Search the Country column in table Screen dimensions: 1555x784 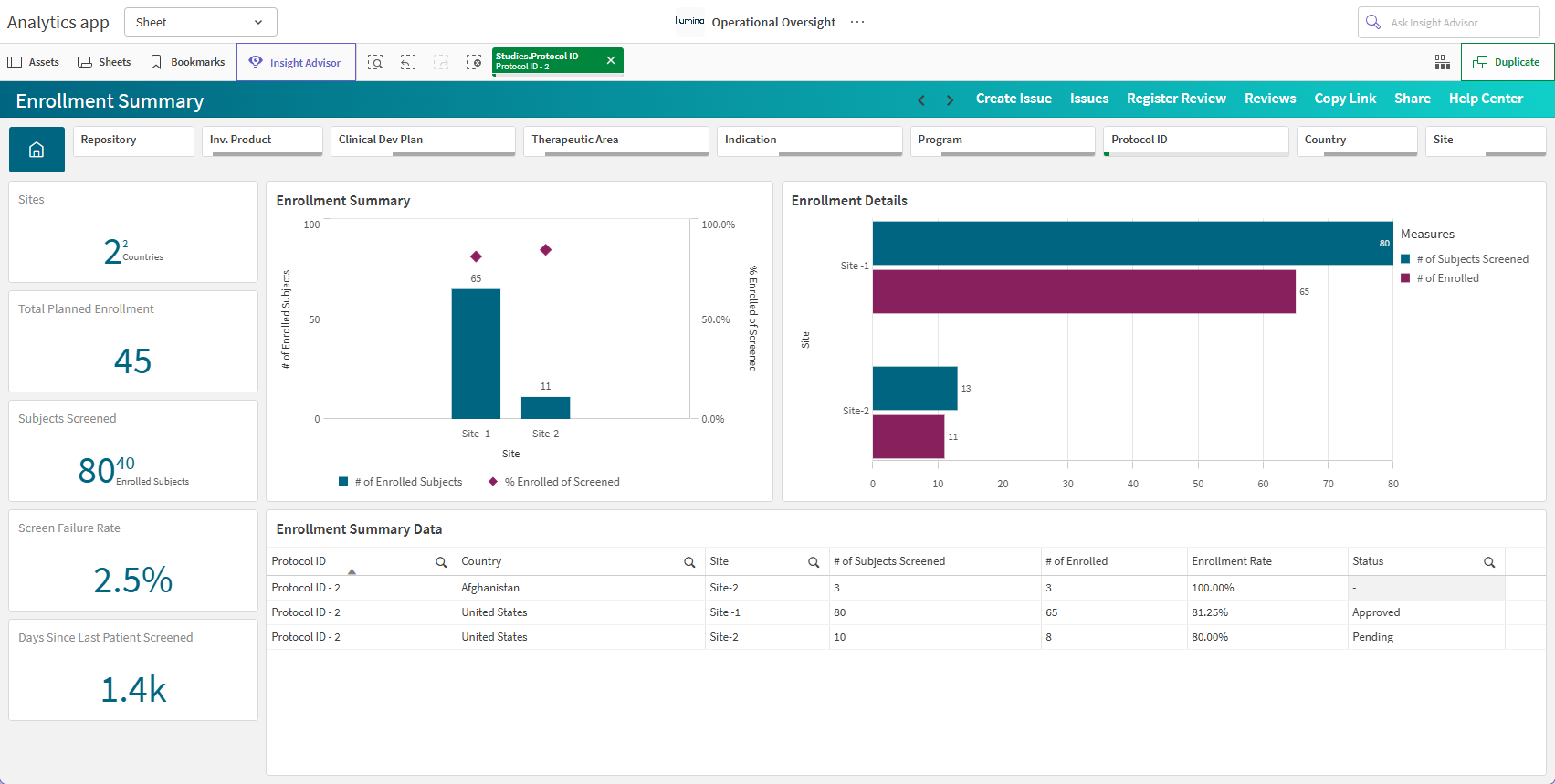coord(689,562)
